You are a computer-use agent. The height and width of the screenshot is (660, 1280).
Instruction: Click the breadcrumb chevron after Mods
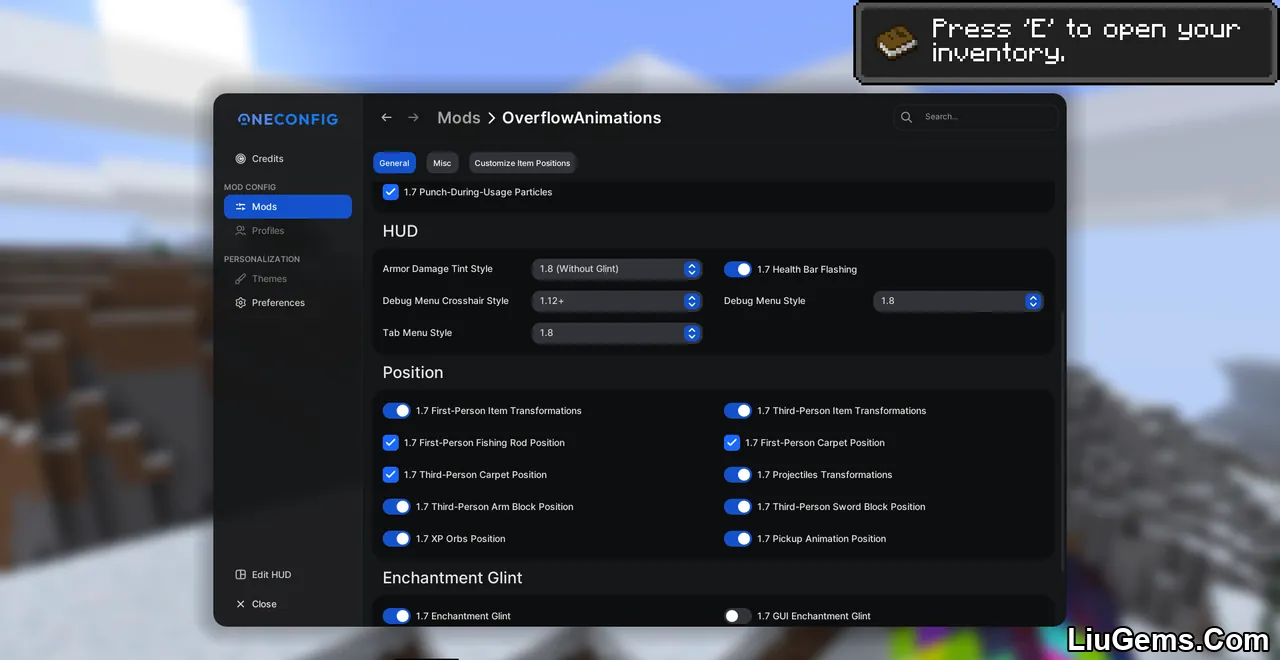point(492,118)
